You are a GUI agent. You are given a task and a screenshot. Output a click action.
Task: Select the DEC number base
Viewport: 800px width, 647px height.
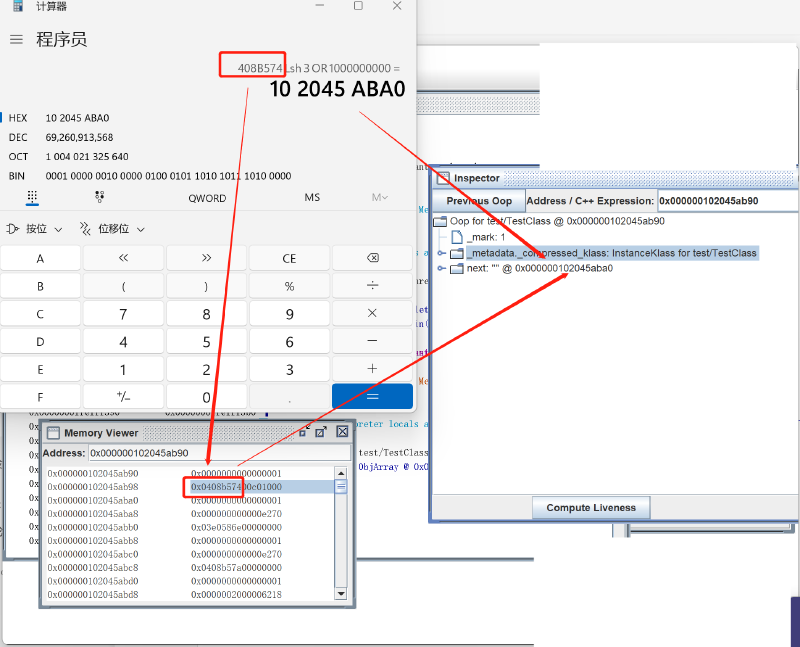[18, 137]
